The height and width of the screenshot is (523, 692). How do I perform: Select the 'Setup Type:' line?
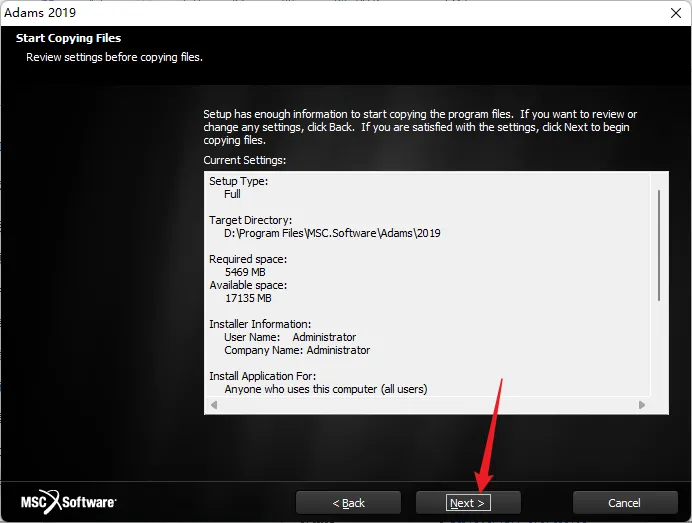238,181
